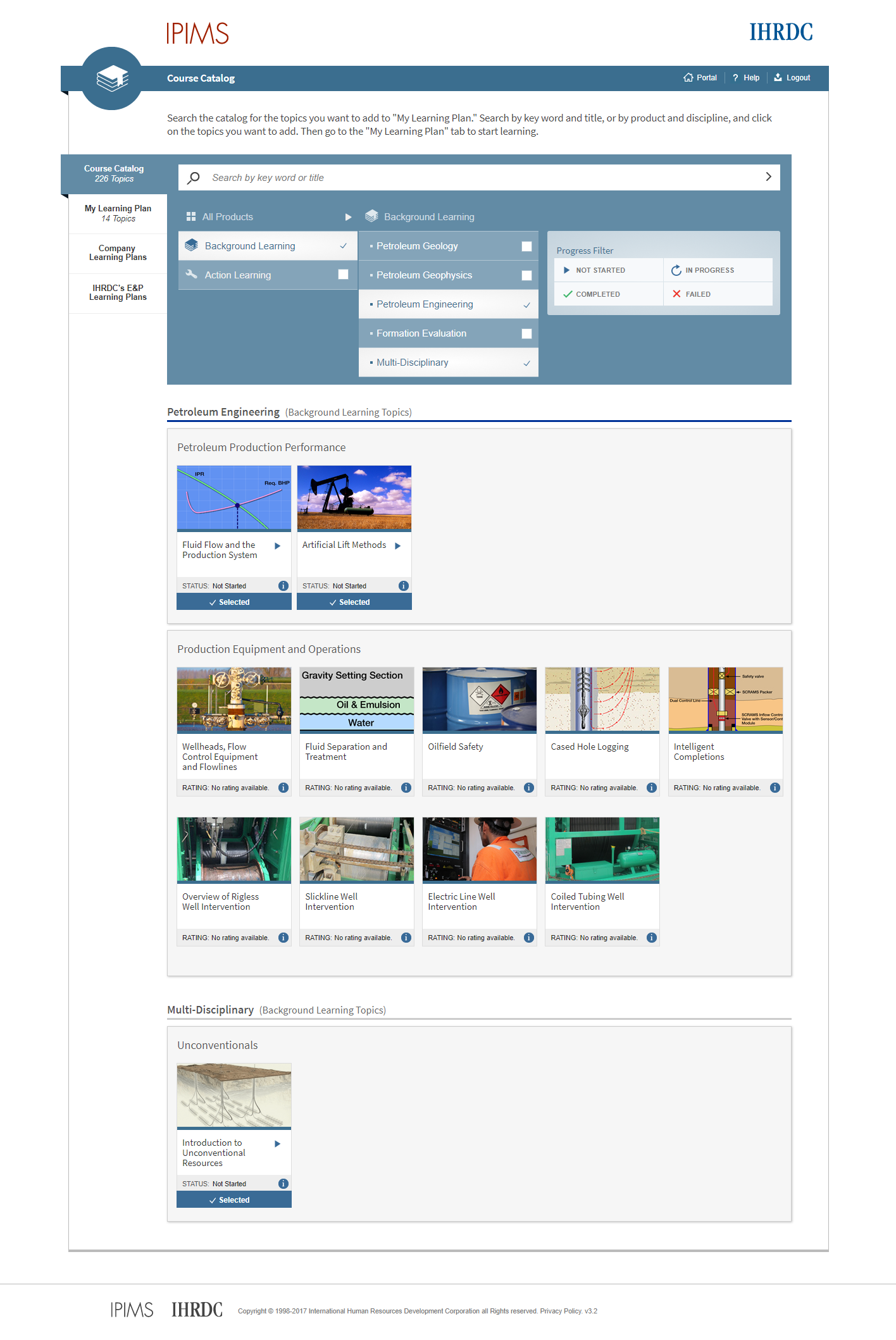
Task: Expand Introduction to Unconventional Resources arrow
Action: (x=277, y=1144)
